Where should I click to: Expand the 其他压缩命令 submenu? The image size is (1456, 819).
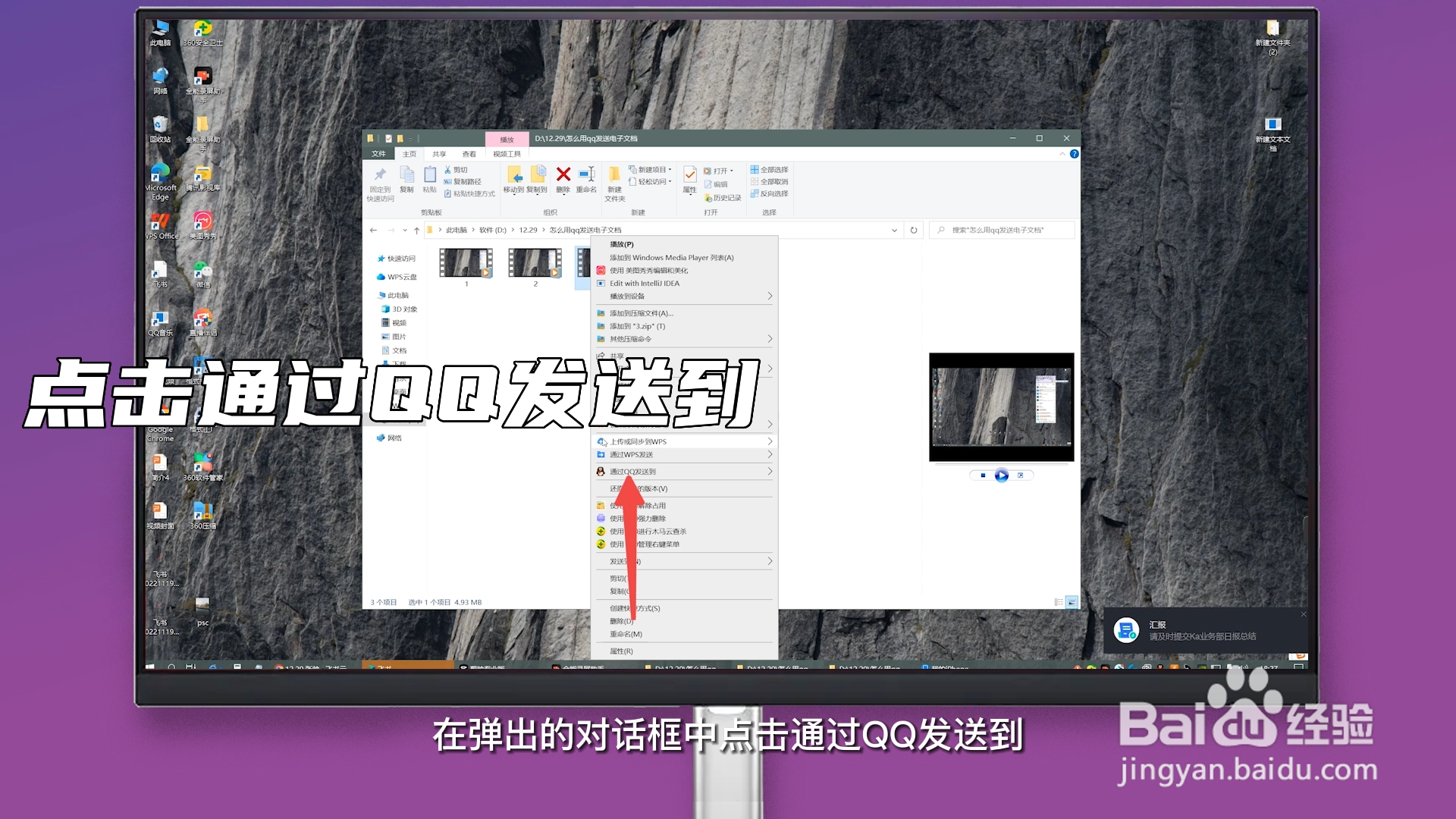coord(684,339)
